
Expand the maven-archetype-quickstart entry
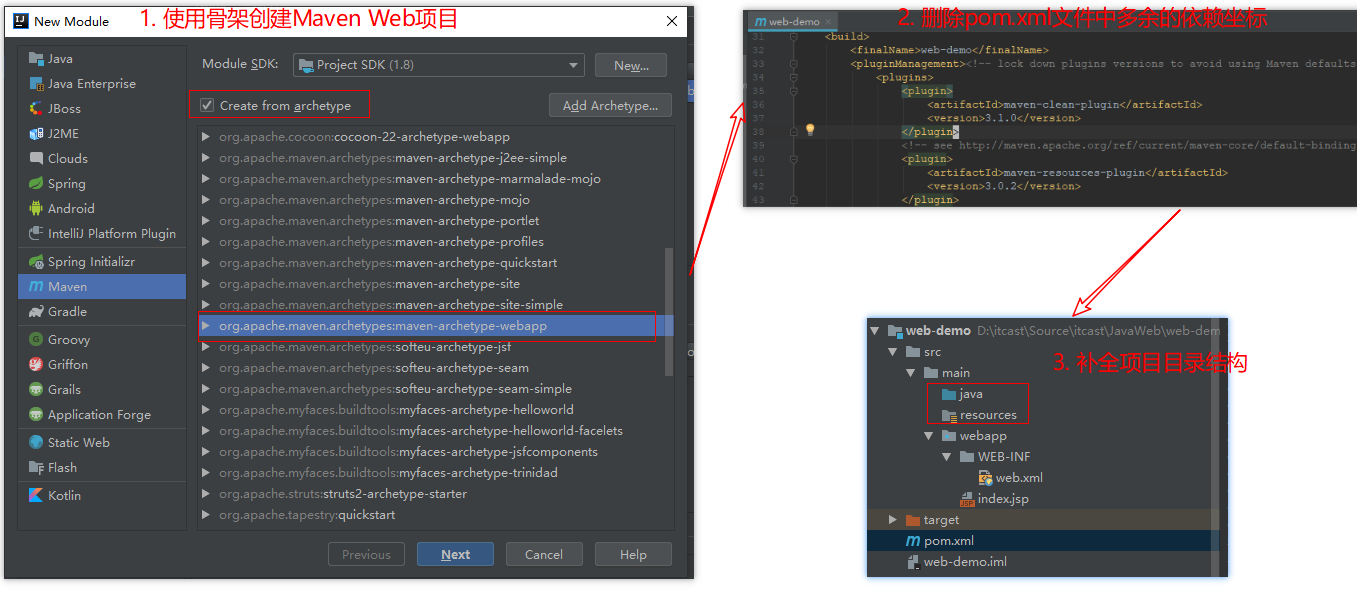pos(206,263)
